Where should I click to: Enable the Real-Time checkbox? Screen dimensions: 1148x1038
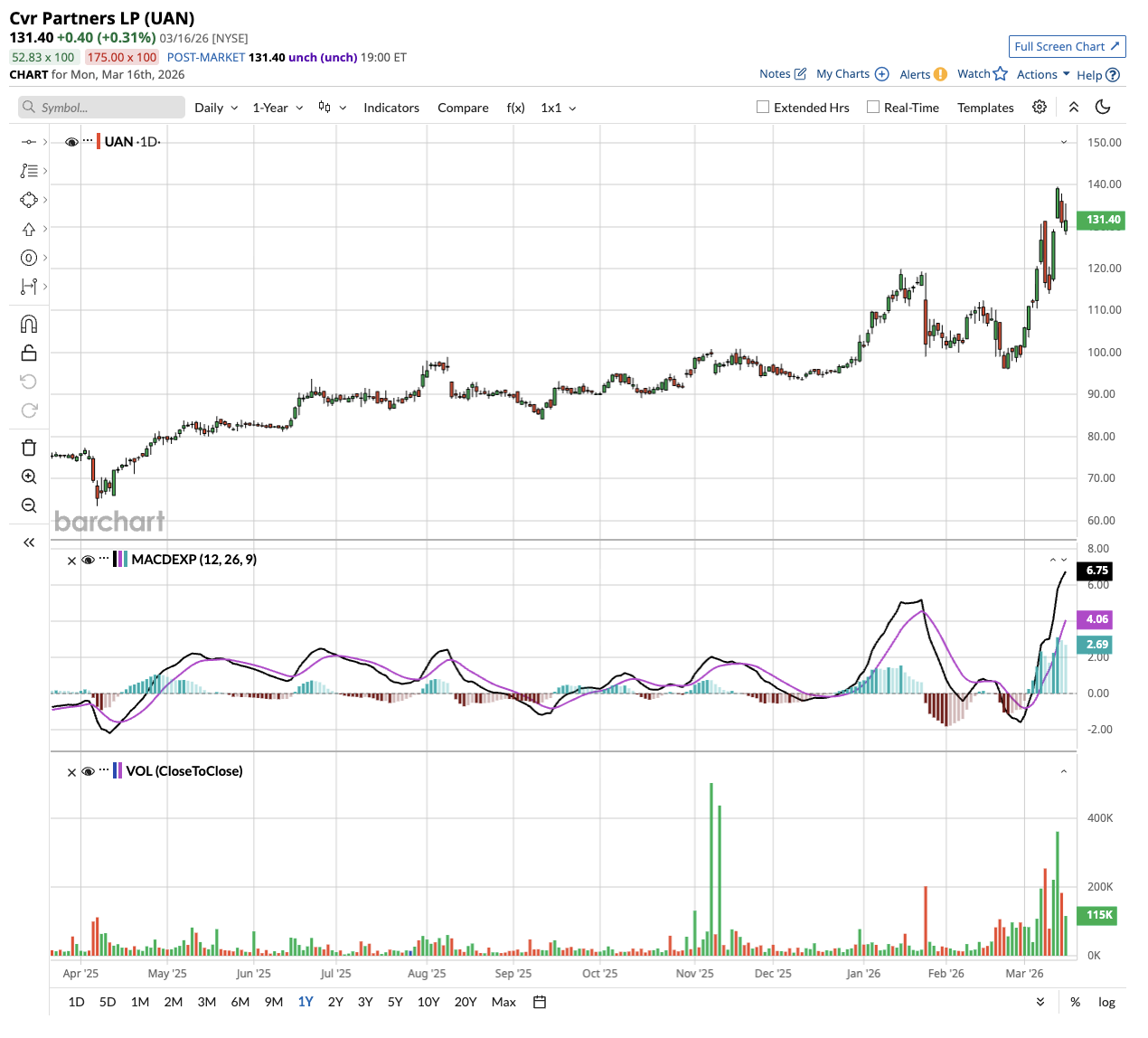[x=873, y=107]
